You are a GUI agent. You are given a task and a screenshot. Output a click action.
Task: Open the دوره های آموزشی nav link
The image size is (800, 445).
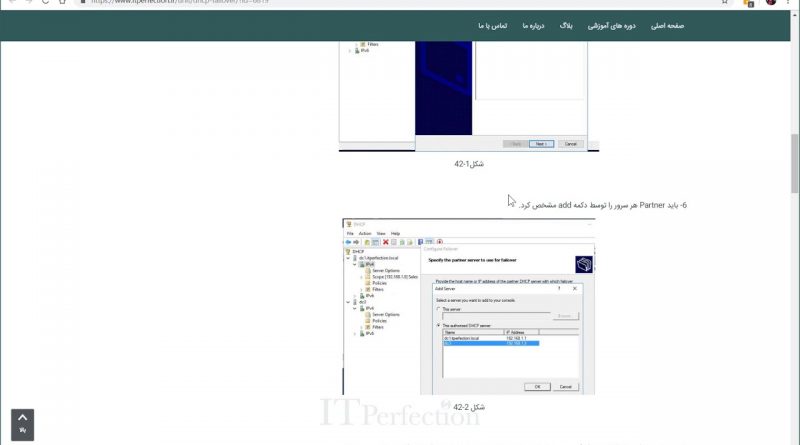pos(611,26)
